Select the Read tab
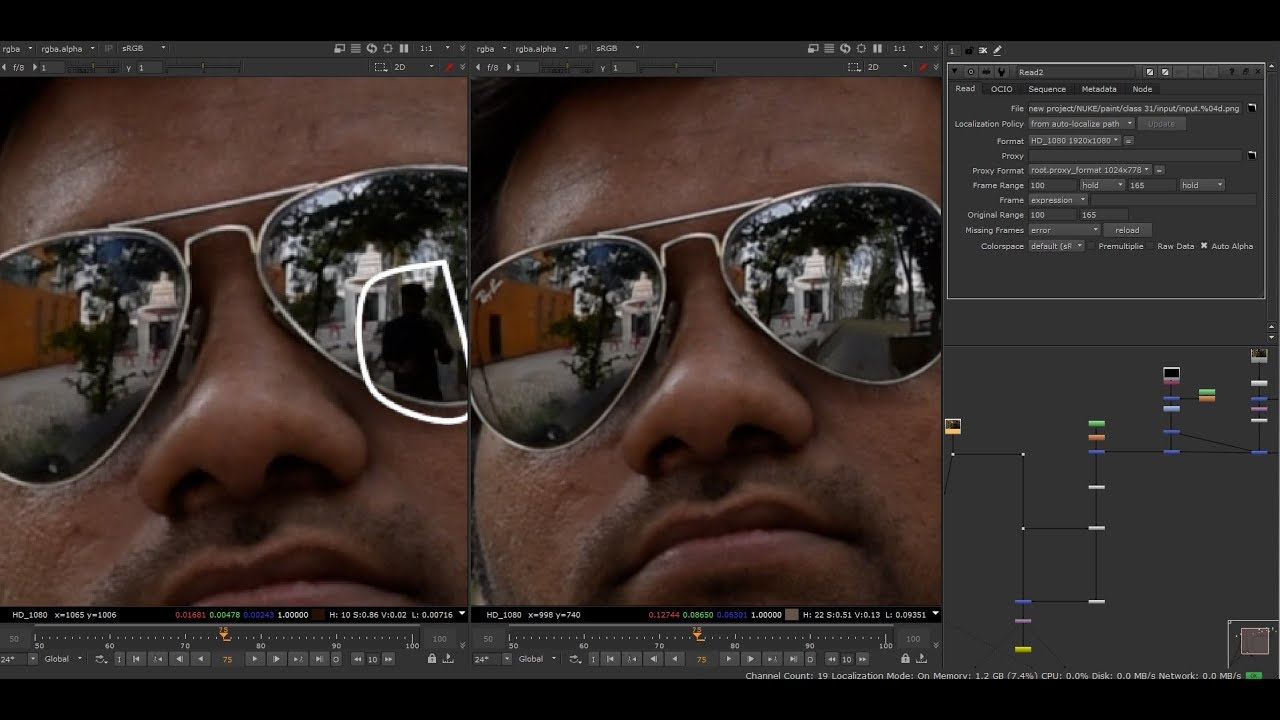This screenshot has height=720, width=1280. [965, 88]
